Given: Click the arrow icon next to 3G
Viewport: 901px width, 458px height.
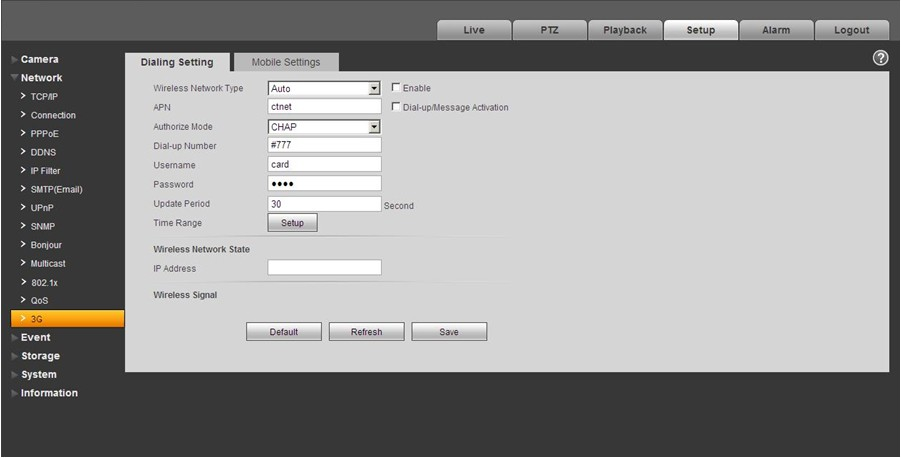Looking at the screenshot, I should point(23,318).
